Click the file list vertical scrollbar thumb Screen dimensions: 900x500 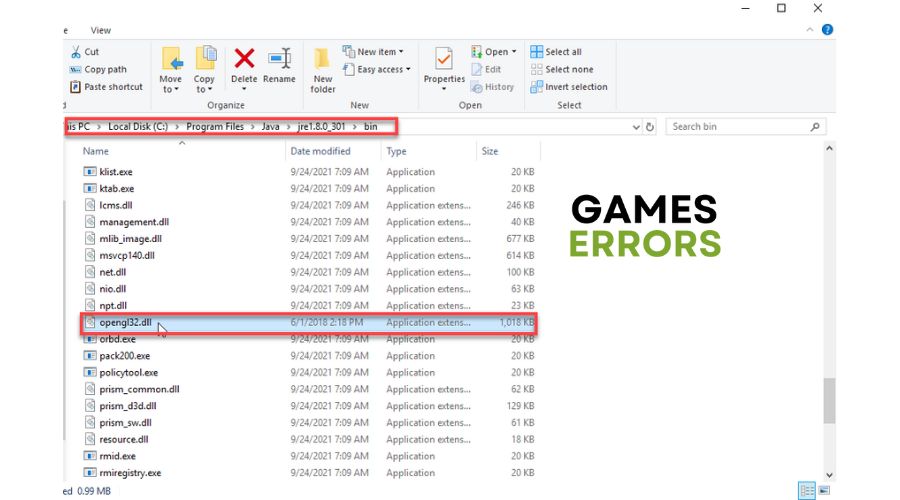click(x=829, y=401)
